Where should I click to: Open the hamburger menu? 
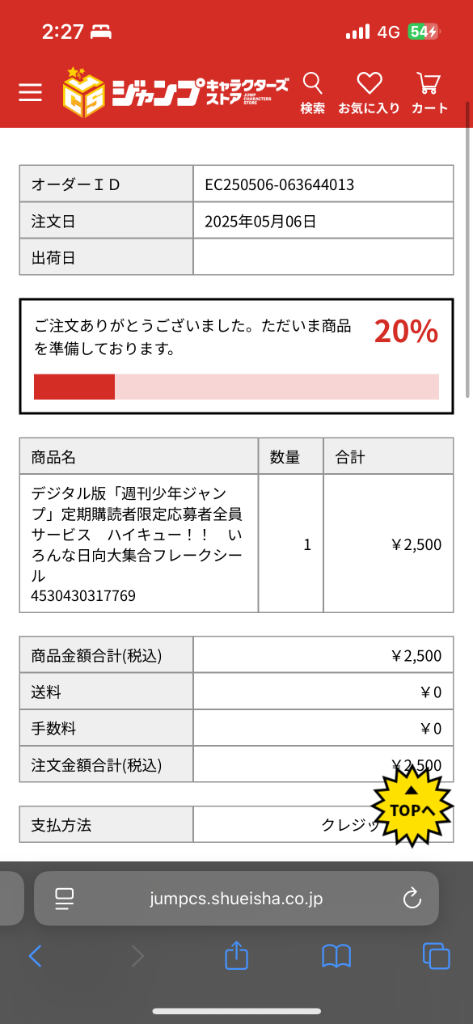point(30,92)
